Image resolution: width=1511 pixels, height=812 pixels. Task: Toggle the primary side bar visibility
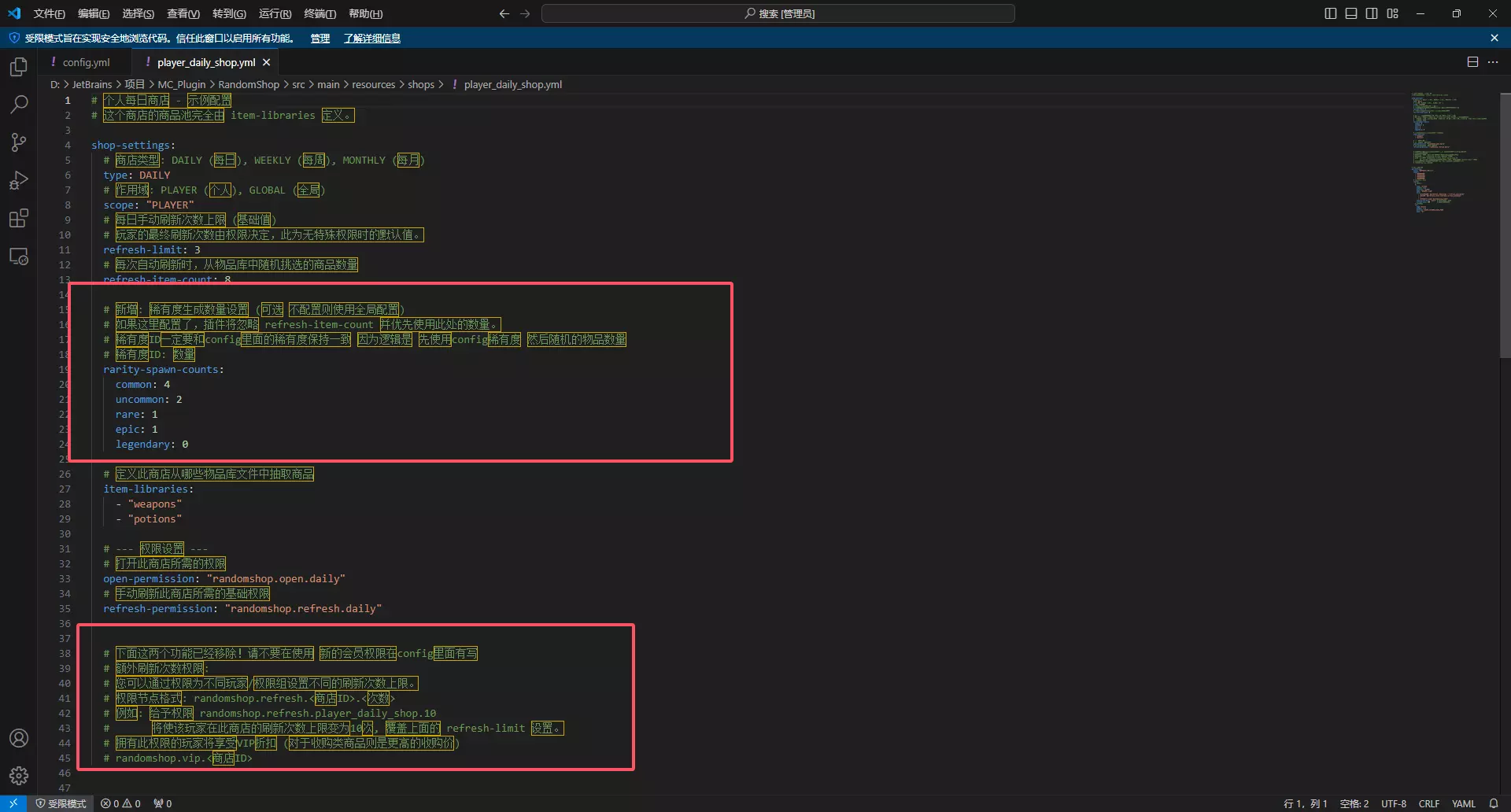pos(1331,13)
